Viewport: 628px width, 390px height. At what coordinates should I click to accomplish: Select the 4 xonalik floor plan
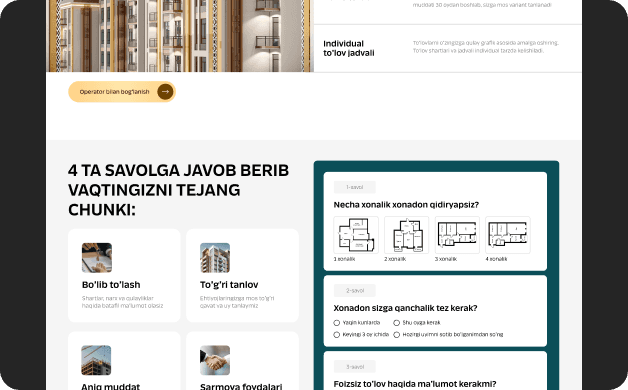coord(508,235)
